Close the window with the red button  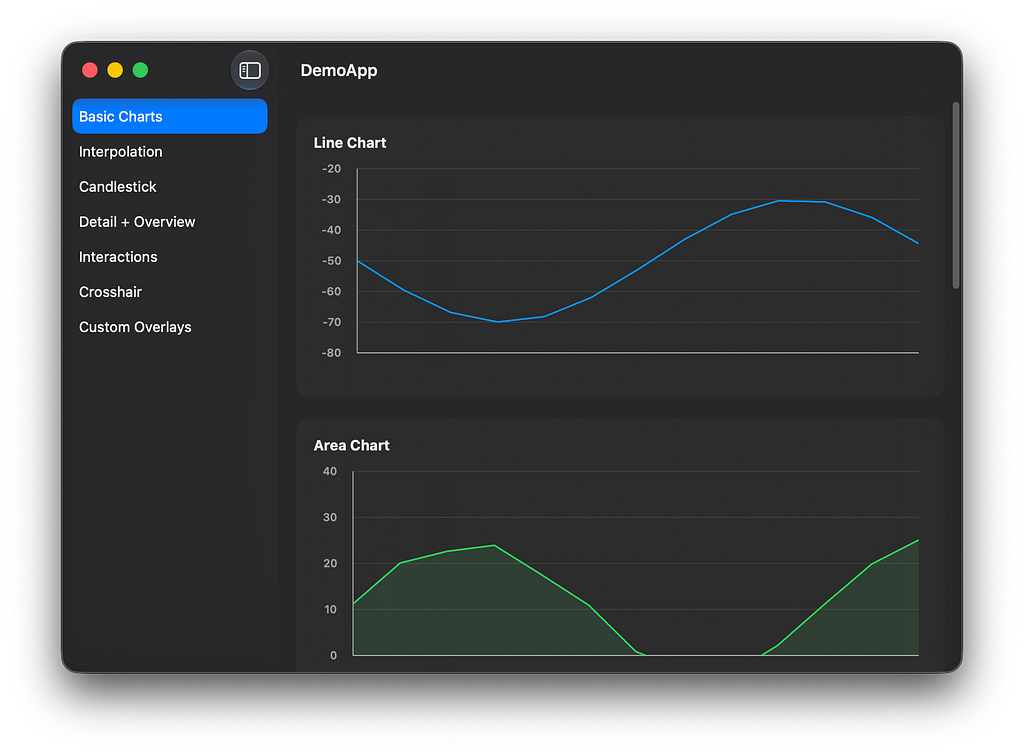pyautogui.click(x=90, y=70)
